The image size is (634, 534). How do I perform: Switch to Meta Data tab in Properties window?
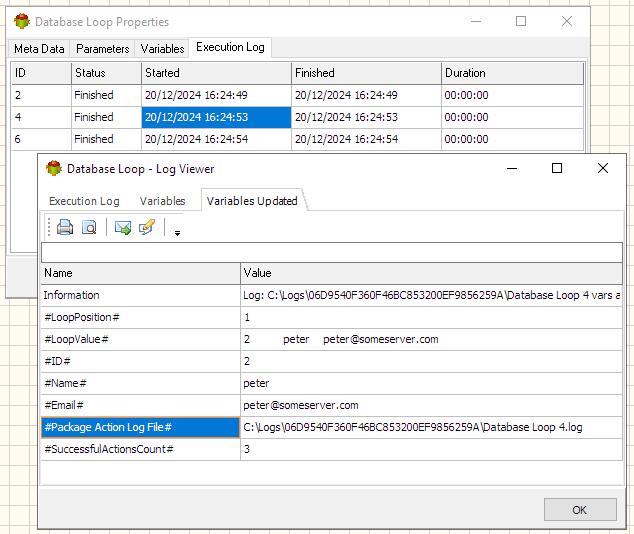[39, 49]
